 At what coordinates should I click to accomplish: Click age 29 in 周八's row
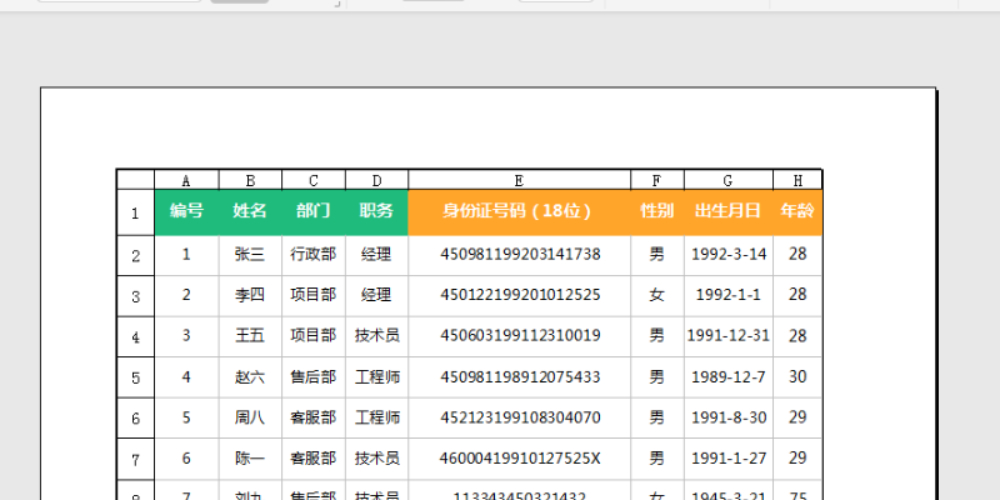click(x=797, y=418)
